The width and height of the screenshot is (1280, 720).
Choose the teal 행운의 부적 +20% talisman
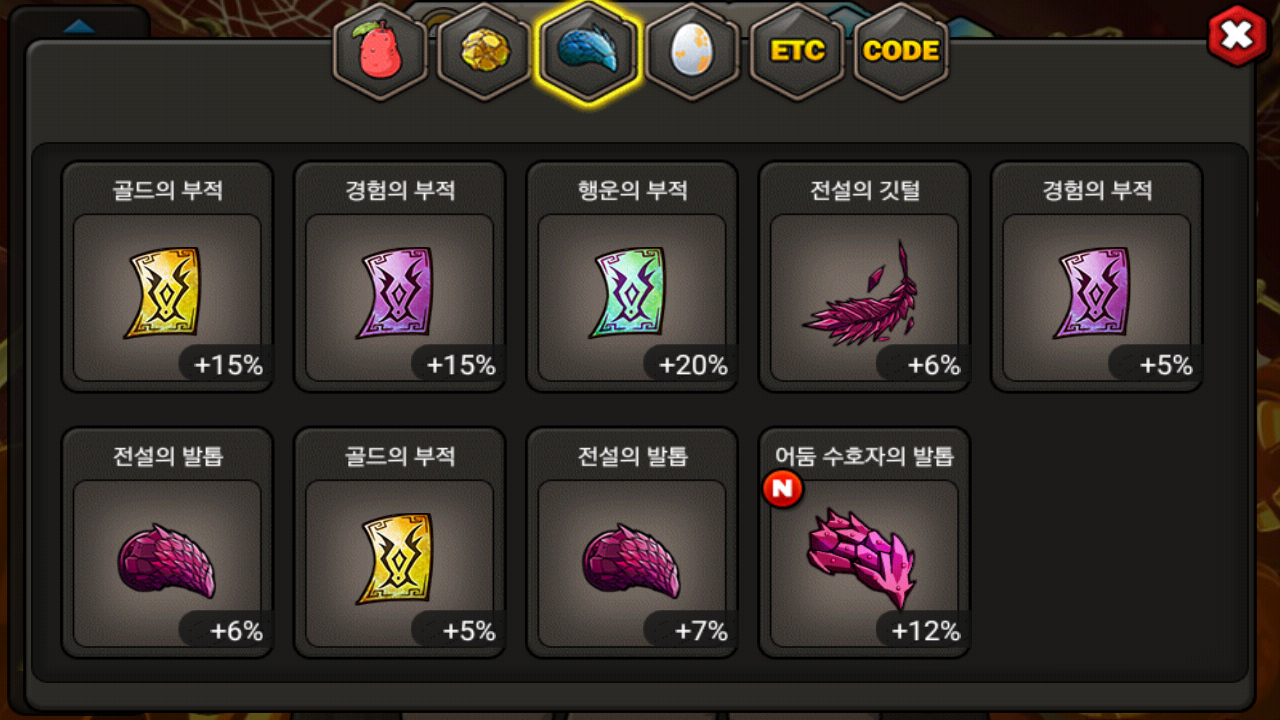pos(632,277)
